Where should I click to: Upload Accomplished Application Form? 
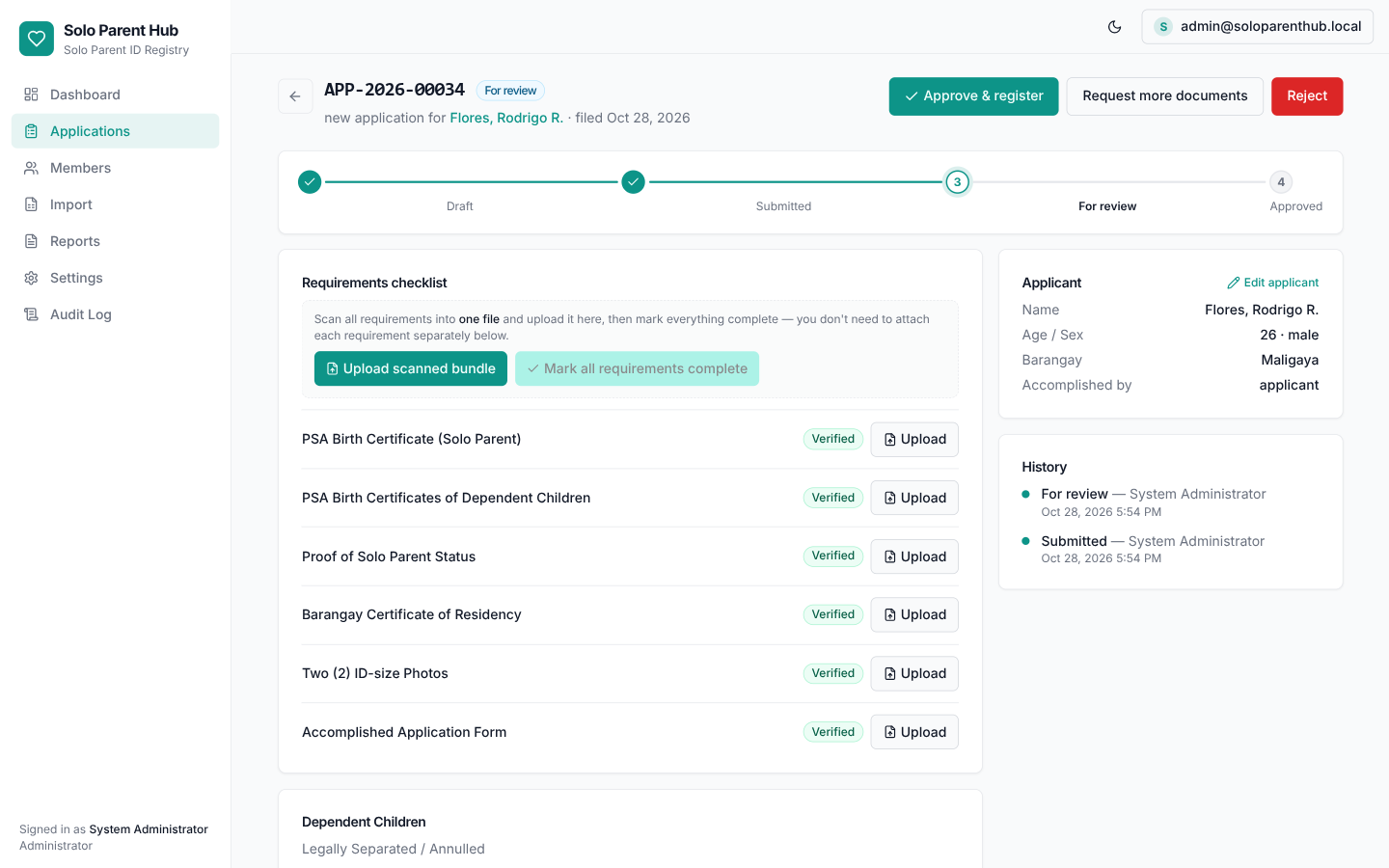(x=914, y=732)
